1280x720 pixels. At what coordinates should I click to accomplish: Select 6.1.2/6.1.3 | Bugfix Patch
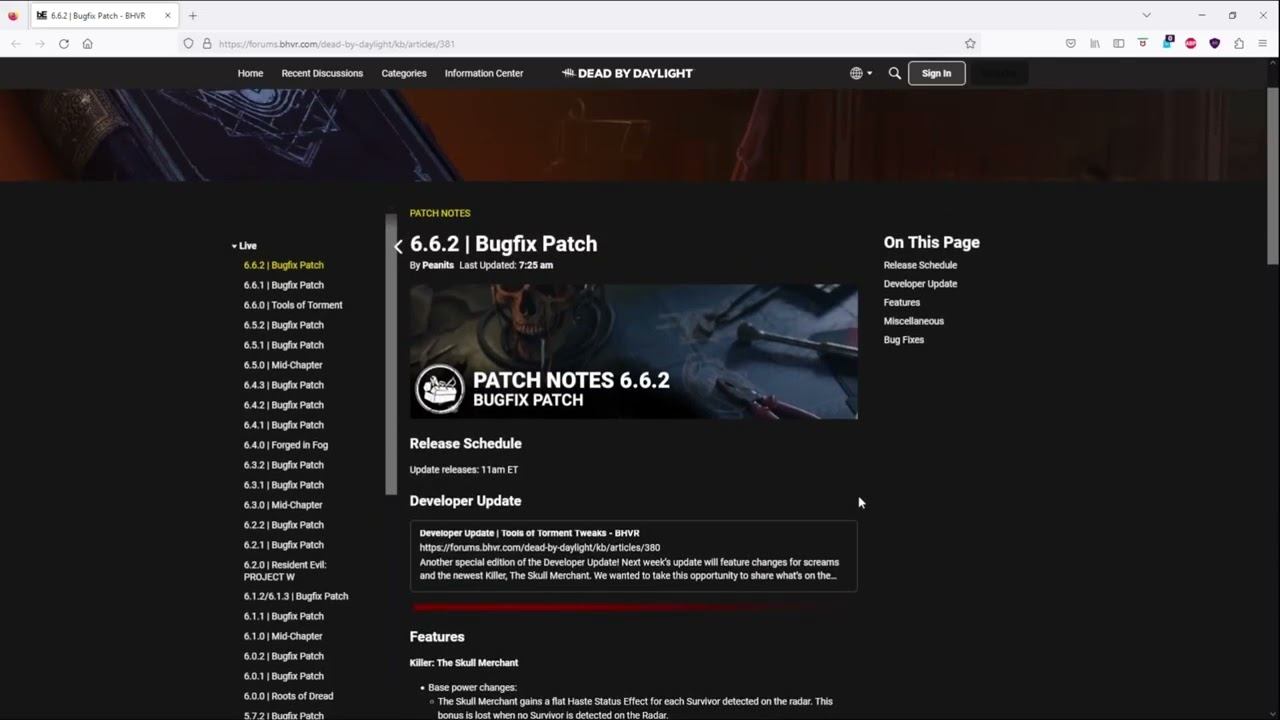tap(296, 596)
